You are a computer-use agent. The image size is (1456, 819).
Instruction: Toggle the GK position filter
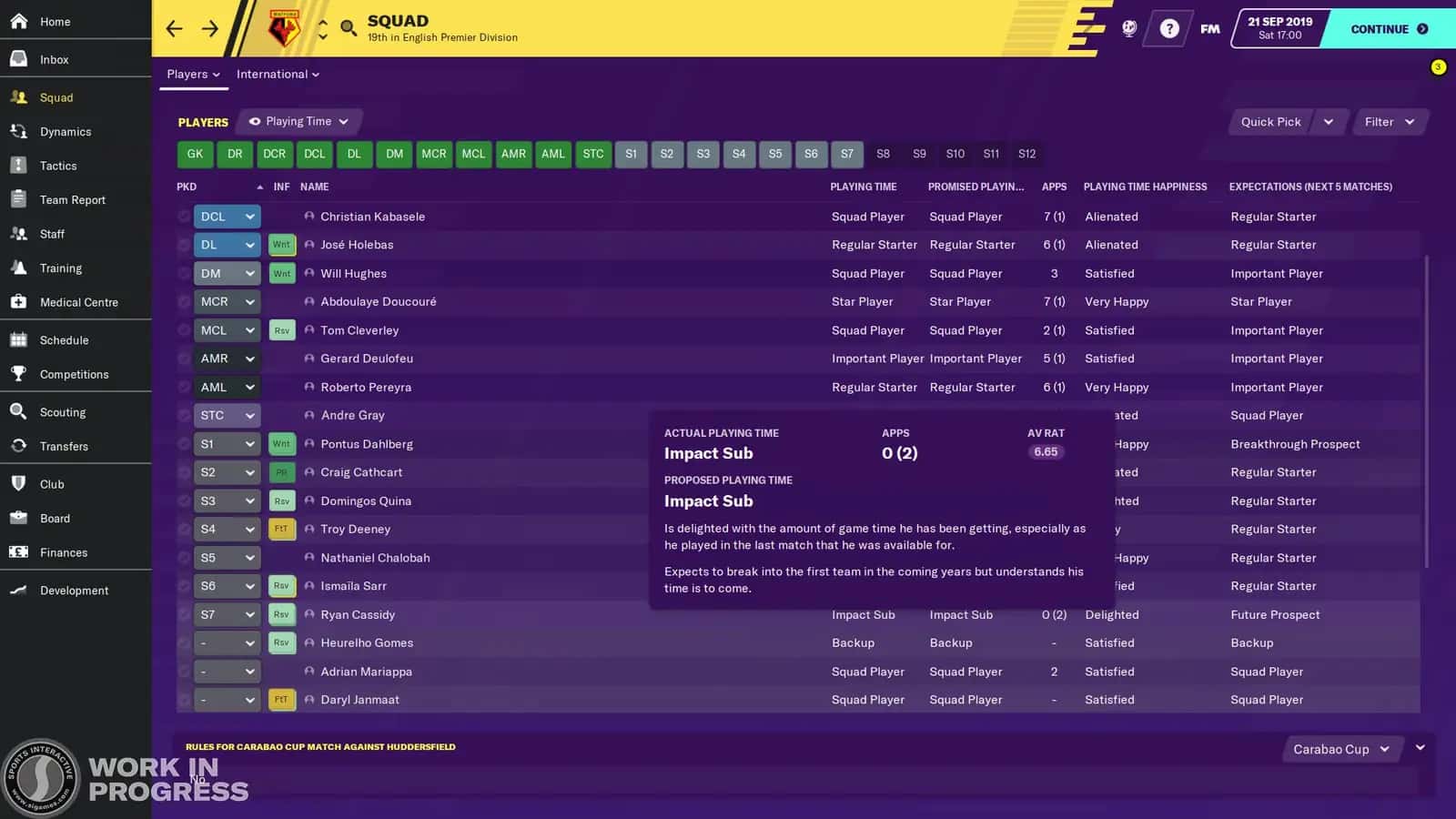point(194,154)
